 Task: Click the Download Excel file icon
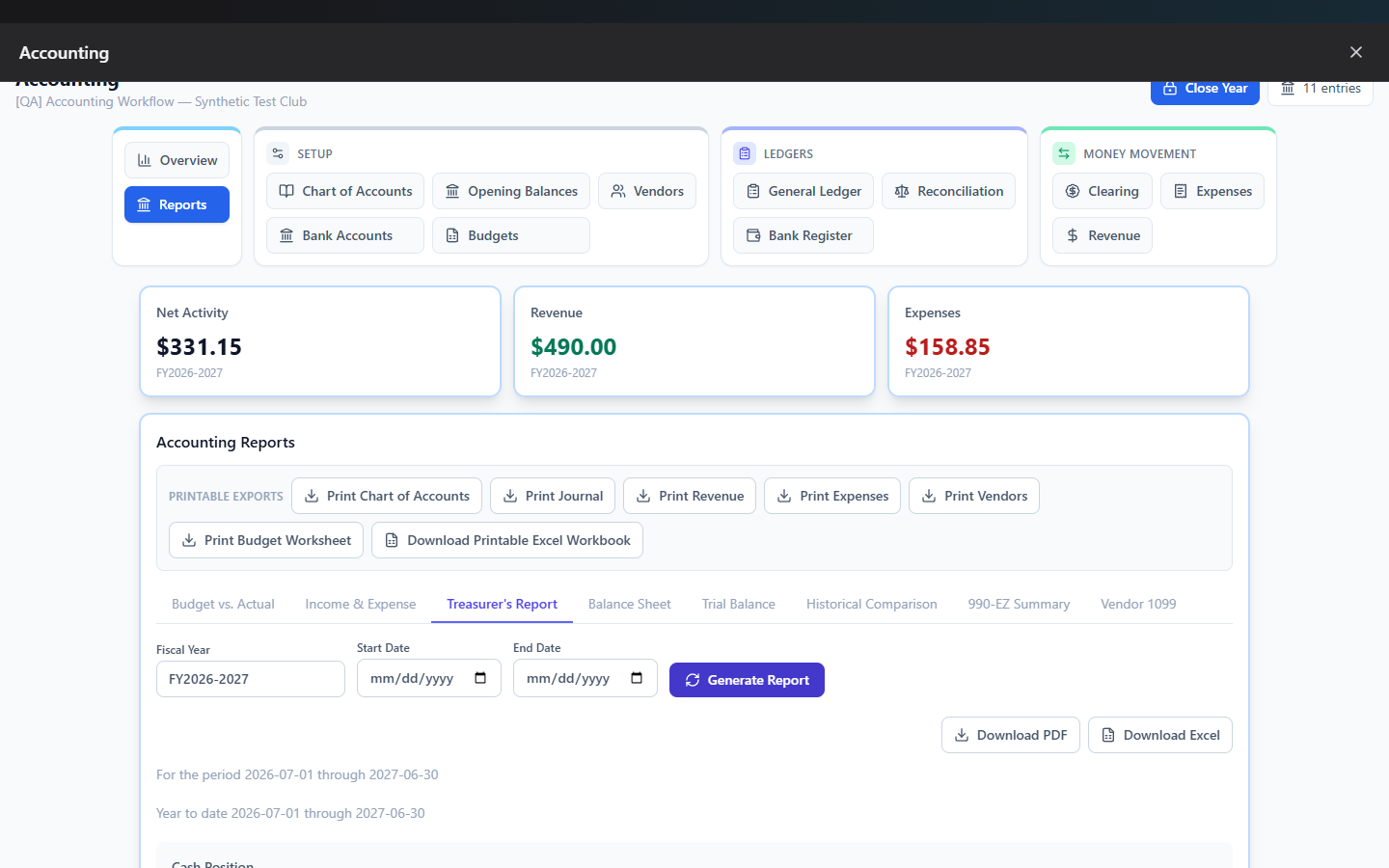[x=1108, y=735]
